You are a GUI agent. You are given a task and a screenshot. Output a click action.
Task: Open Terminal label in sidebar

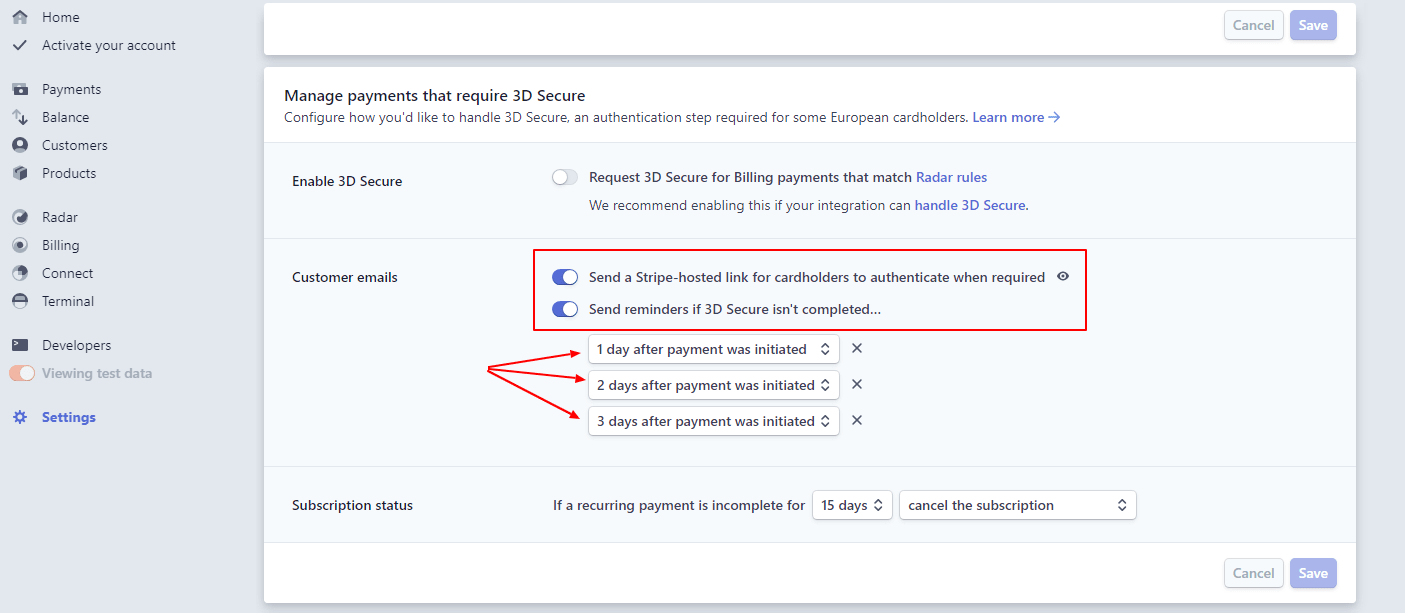pos(68,301)
